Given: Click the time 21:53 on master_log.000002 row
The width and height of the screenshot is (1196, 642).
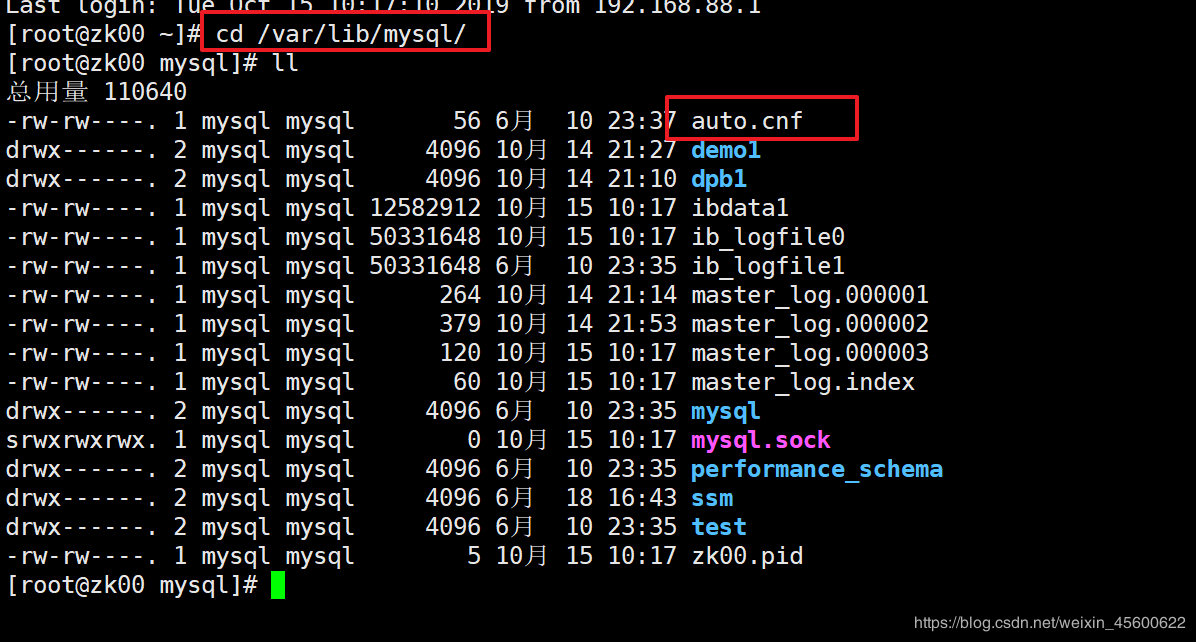Looking at the screenshot, I should pyautogui.click(x=641, y=323).
